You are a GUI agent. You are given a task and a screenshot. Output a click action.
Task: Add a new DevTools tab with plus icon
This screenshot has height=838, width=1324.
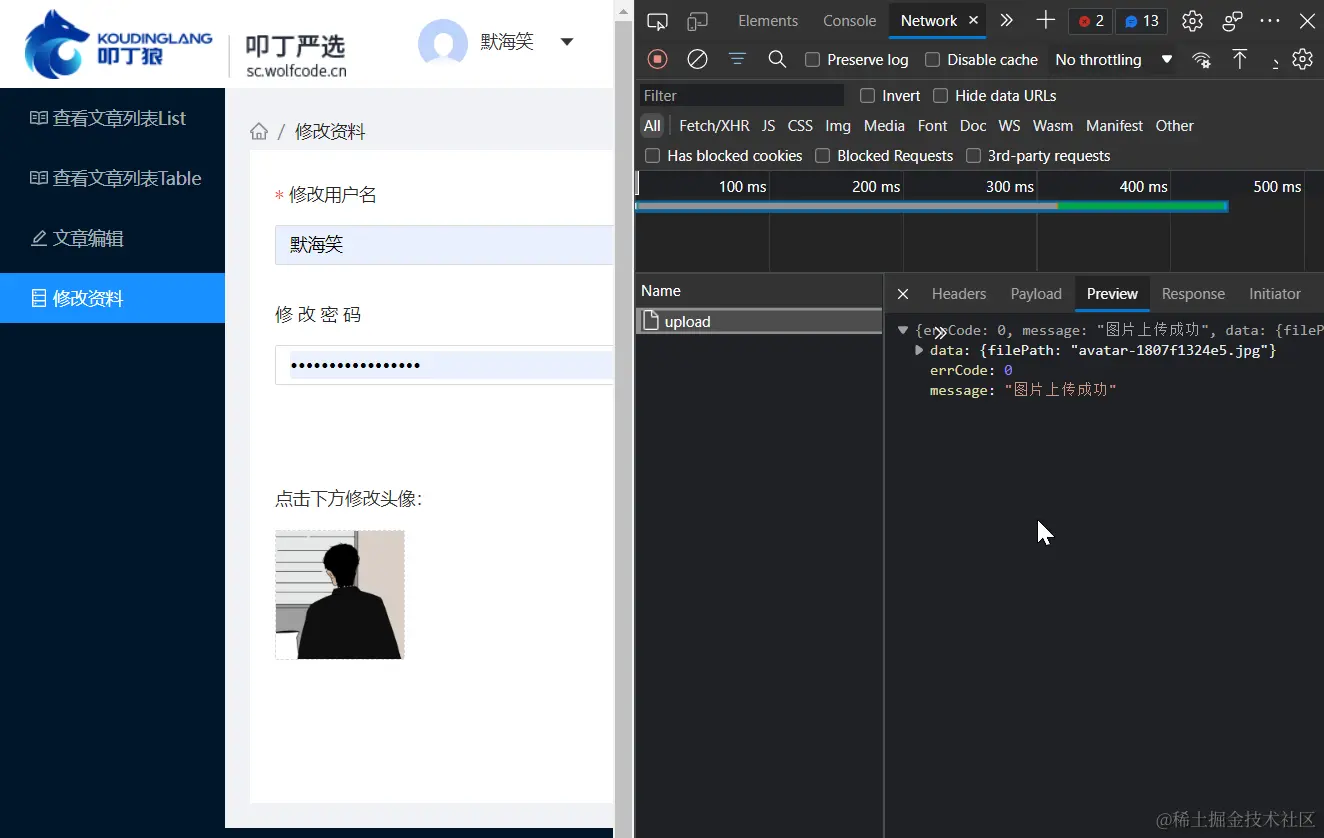[1046, 20]
